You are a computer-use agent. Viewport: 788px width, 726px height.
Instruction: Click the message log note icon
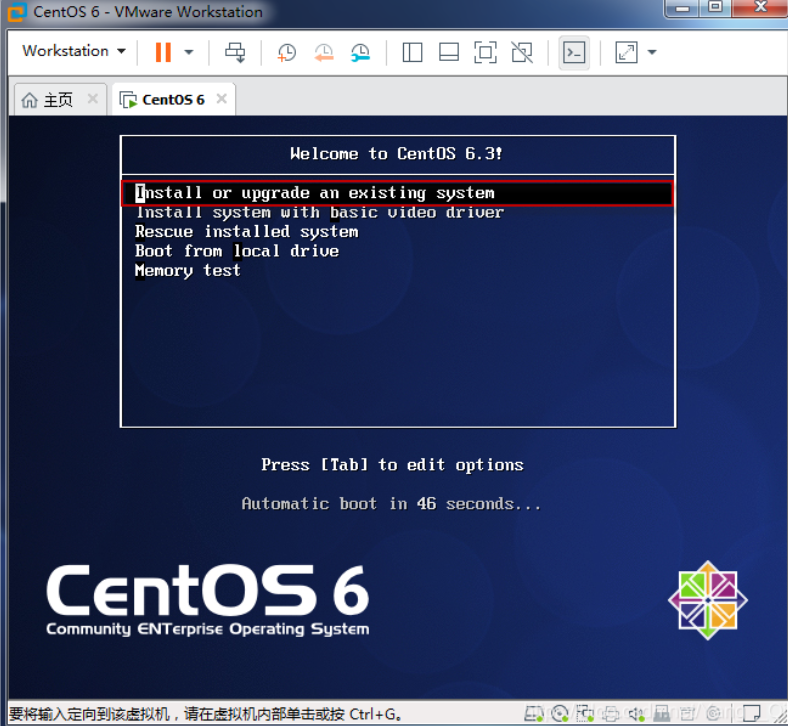[752, 713]
